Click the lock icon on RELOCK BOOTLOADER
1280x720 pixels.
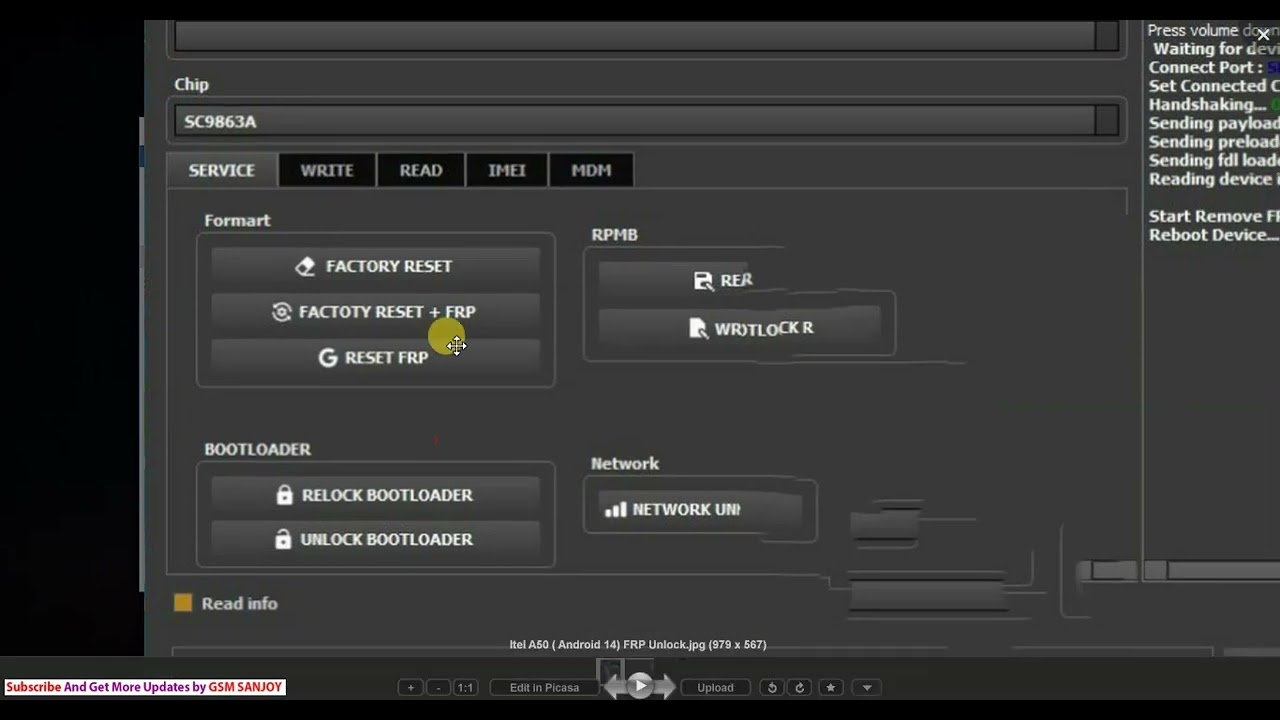click(x=284, y=495)
